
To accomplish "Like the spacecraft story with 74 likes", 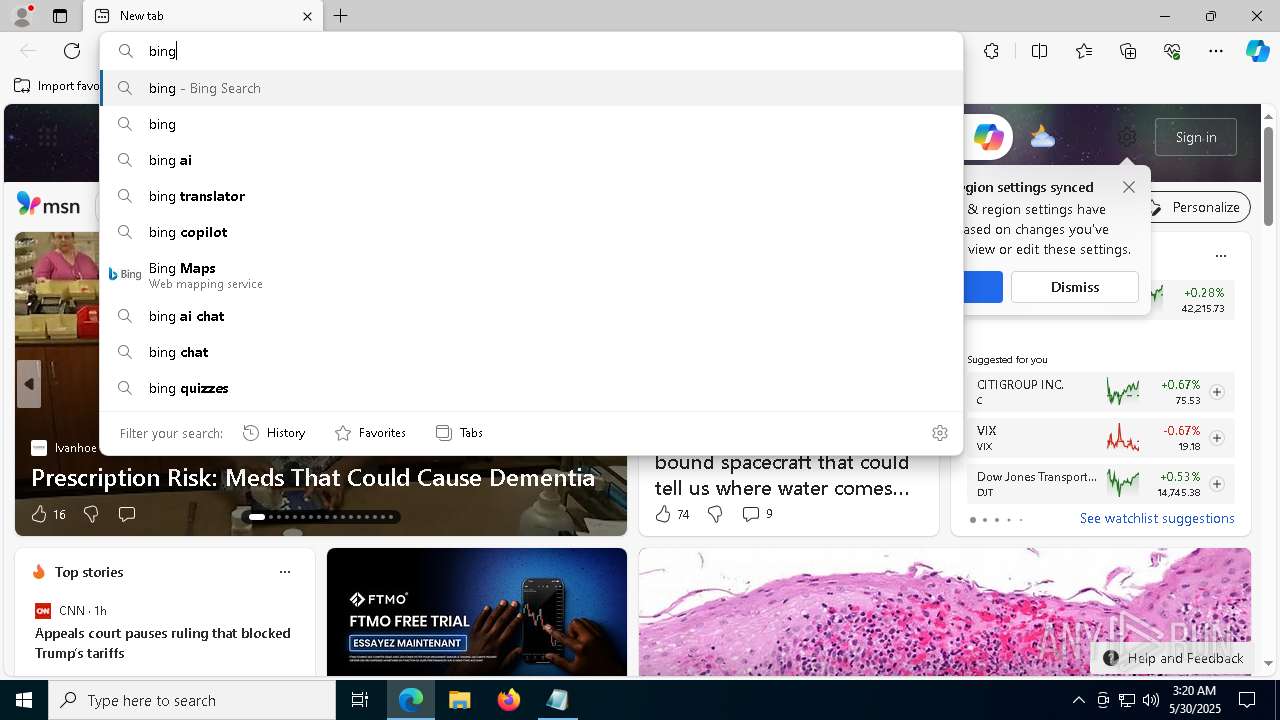I will click(x=671, y=514).
